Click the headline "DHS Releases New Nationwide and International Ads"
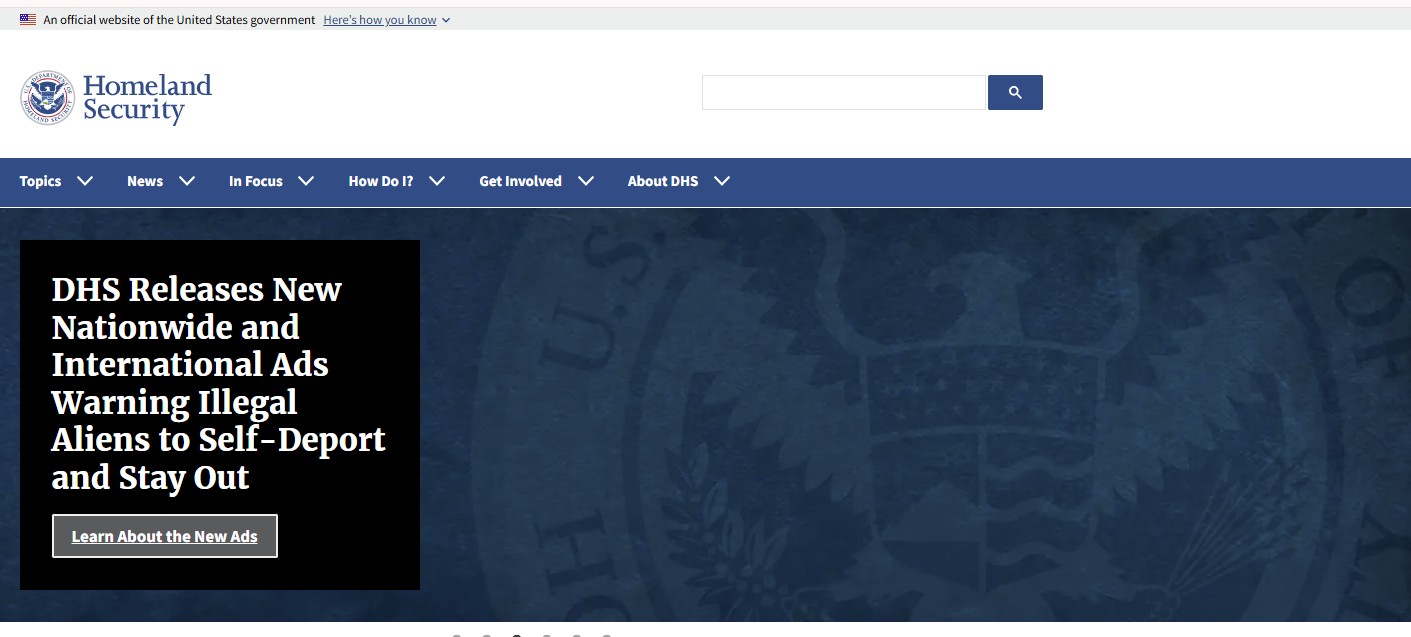This screenshot has width=1411, height=637. click(x=218, y=383)
